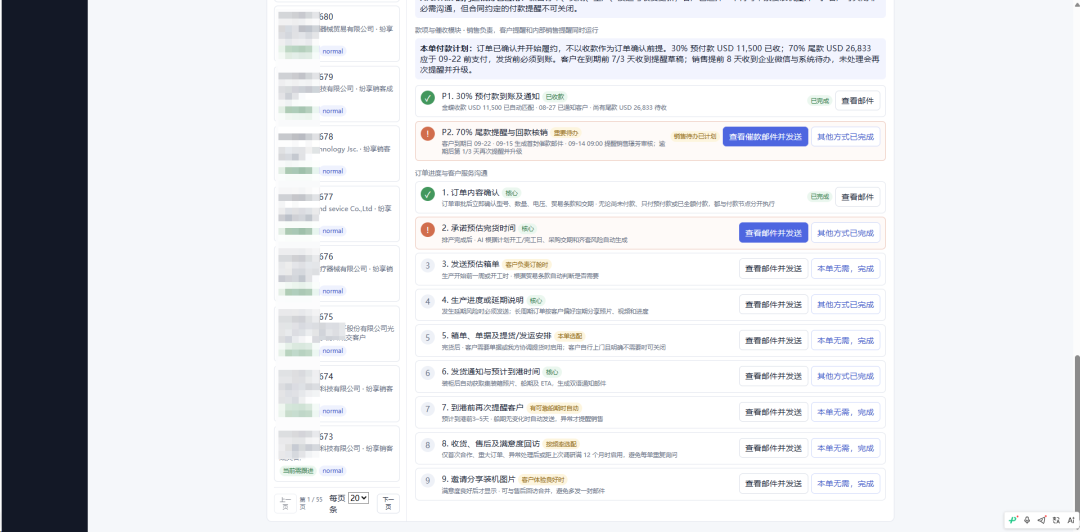Click 本单无需，完成 for 发送预估箱单
1080x532 pixels.
(845, 269)
